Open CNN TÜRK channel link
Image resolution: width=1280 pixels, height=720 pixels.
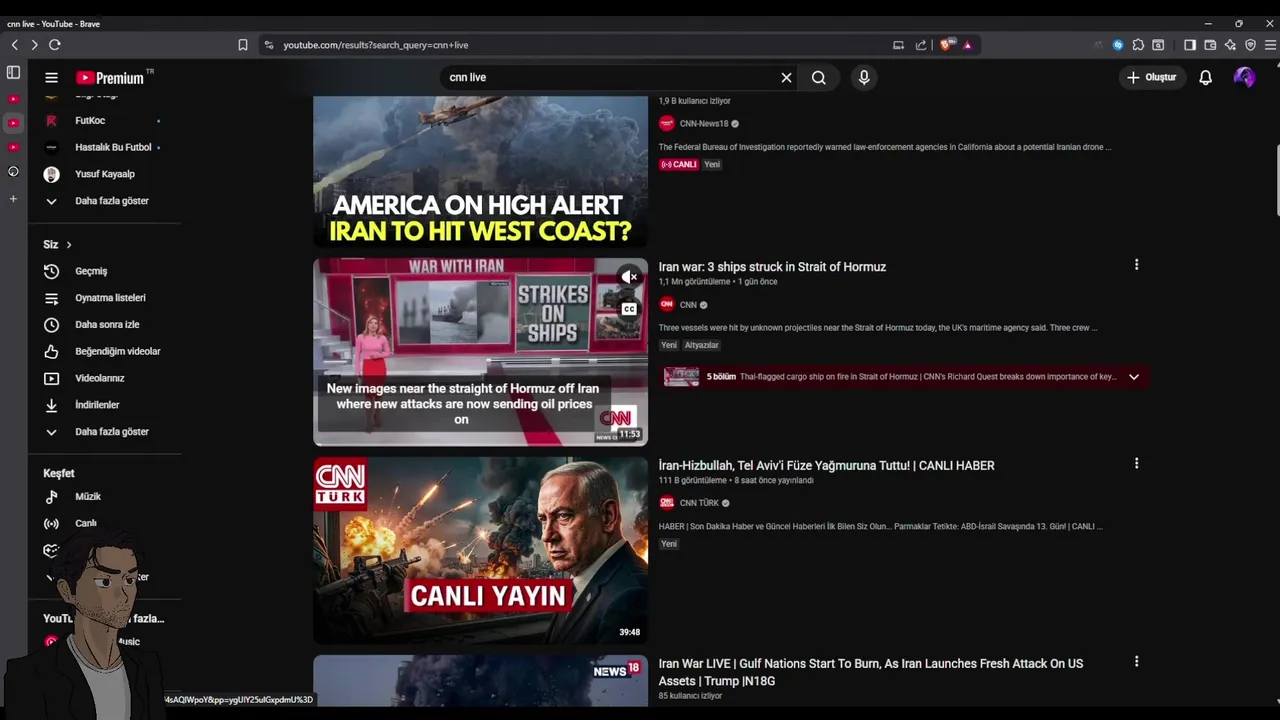point(699,503)
